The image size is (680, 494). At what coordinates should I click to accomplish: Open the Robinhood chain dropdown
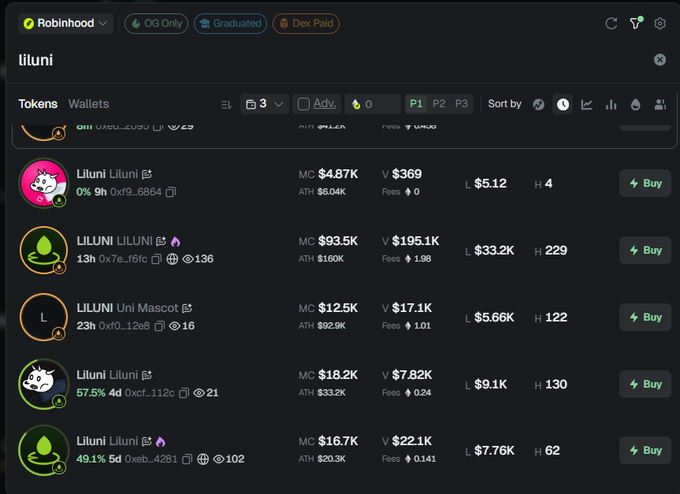point(65,23)
